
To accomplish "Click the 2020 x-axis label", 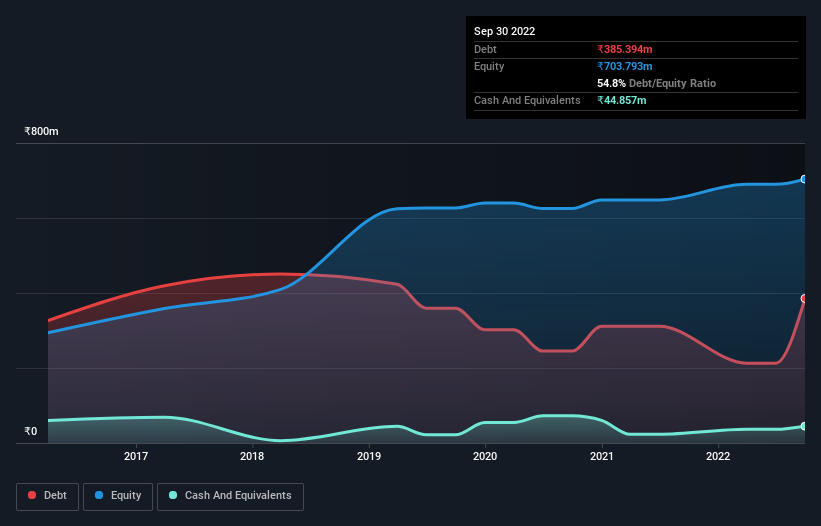I will point(485,456).
